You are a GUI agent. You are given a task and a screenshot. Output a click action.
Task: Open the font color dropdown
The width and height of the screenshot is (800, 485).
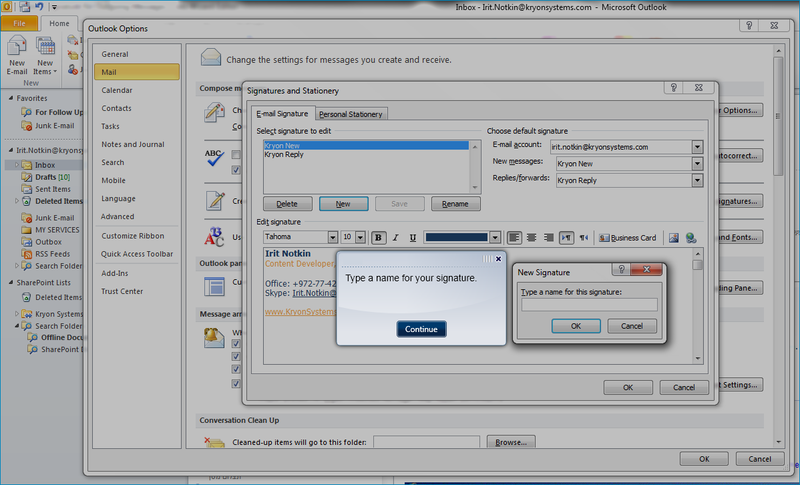point(494,237)
